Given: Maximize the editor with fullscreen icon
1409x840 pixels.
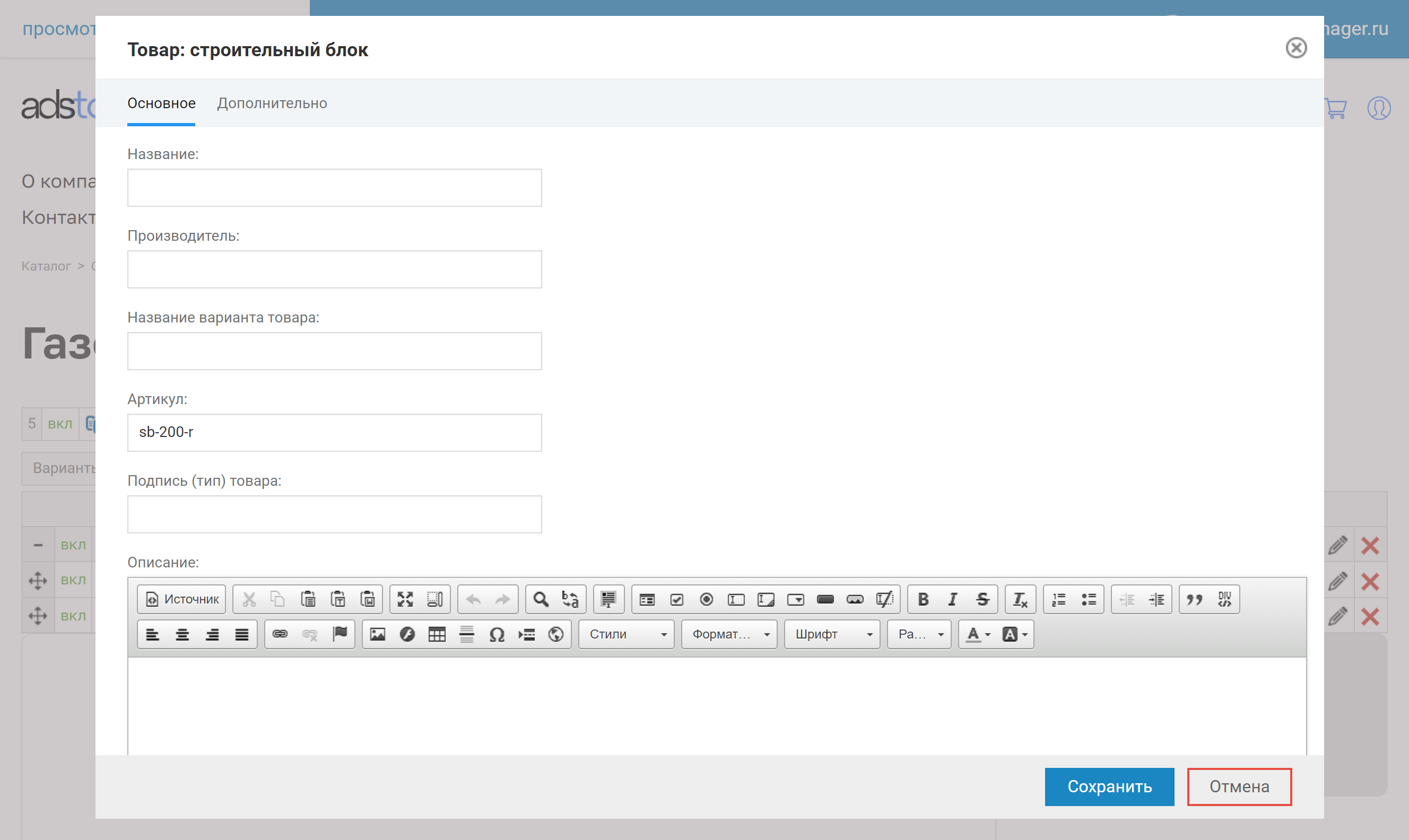Looking at the screenshot, I should [x=405, y=599].
